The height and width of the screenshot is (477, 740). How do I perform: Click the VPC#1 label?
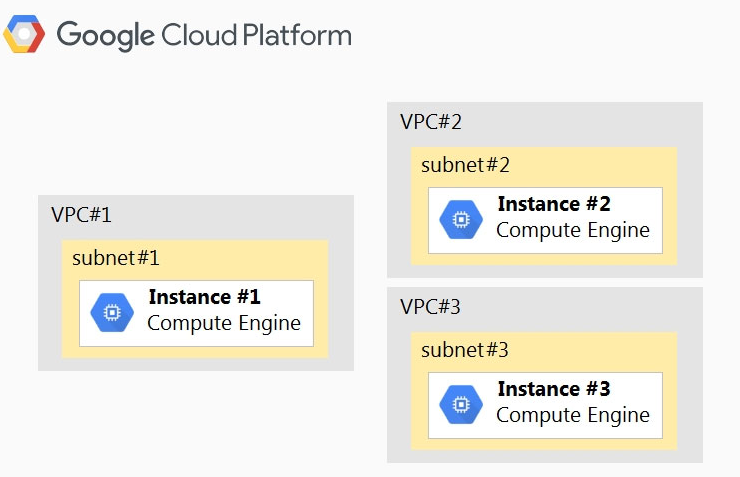click(x=81, y=215)
